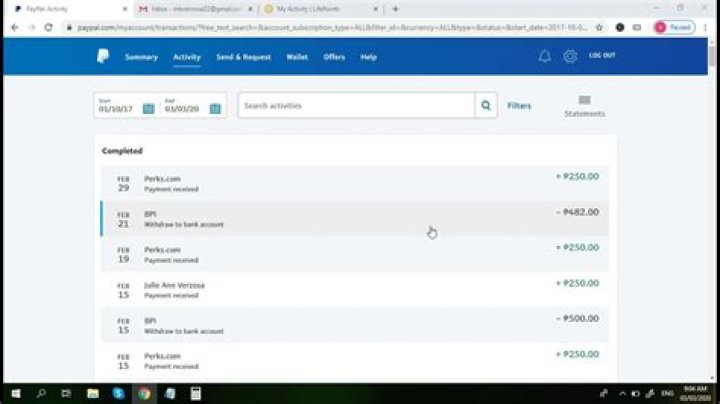Click the PayPal logo in header
This screenshot has width=720, height=404.
(103, 57)
